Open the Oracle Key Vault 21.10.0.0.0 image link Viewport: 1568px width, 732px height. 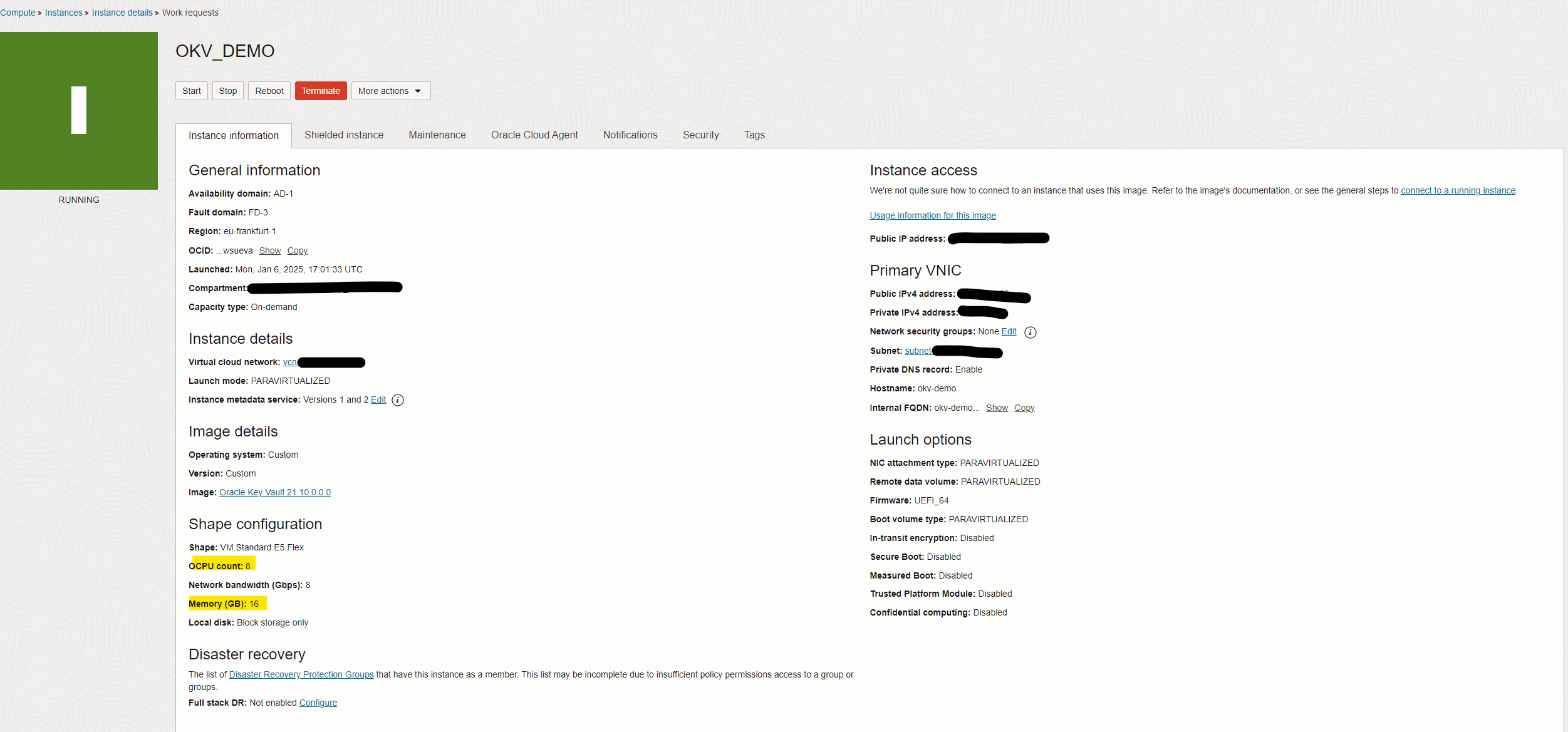coord(274,493)
